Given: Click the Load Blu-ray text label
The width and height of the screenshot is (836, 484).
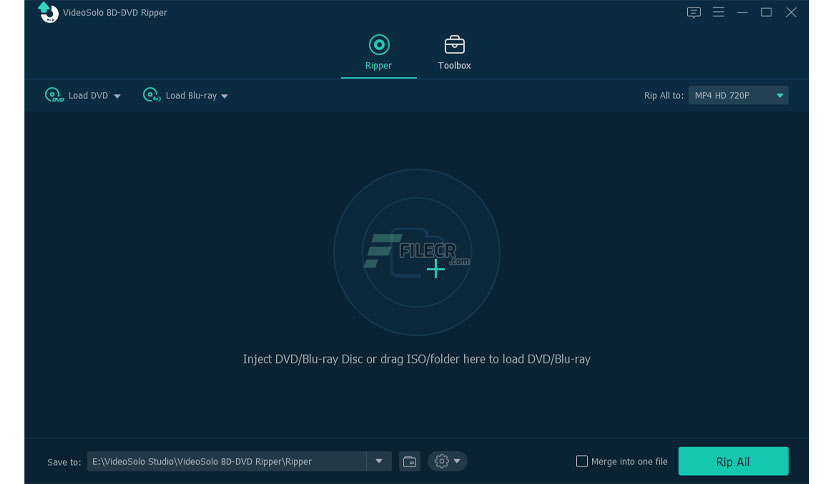Looking at the screenshot, I should click(x=191, y=95).
